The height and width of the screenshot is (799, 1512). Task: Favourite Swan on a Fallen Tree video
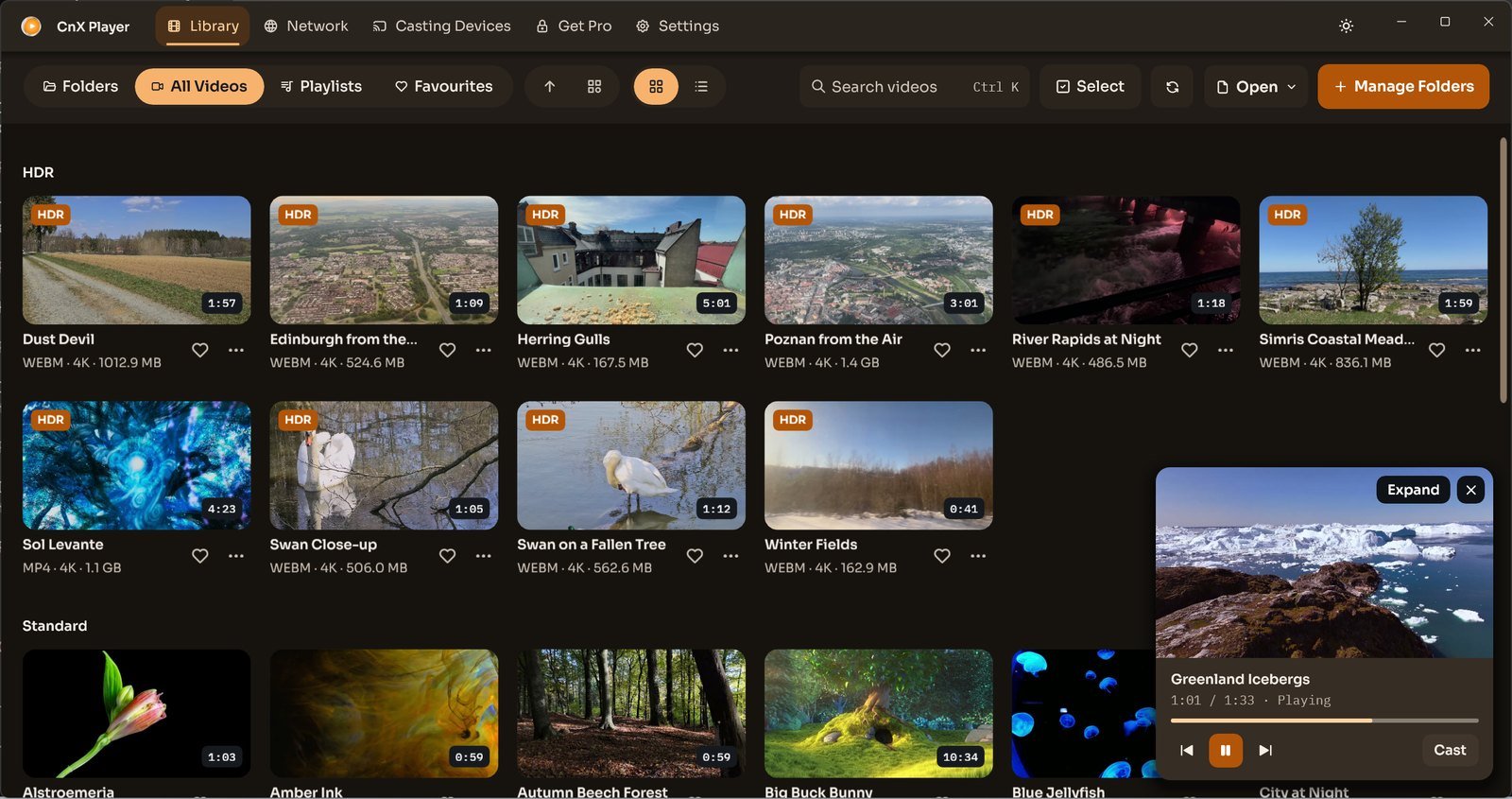point(695,556)
